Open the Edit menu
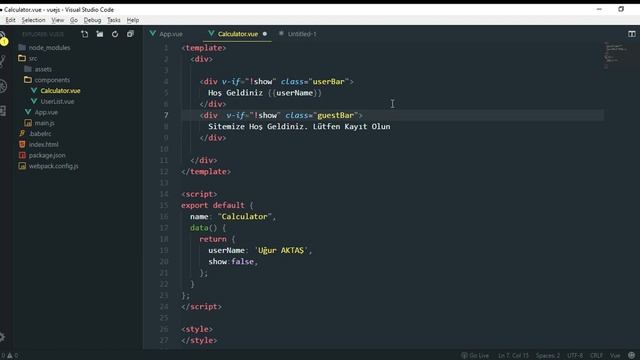Screen dimensions: 640x360 [x=10, y=20]
